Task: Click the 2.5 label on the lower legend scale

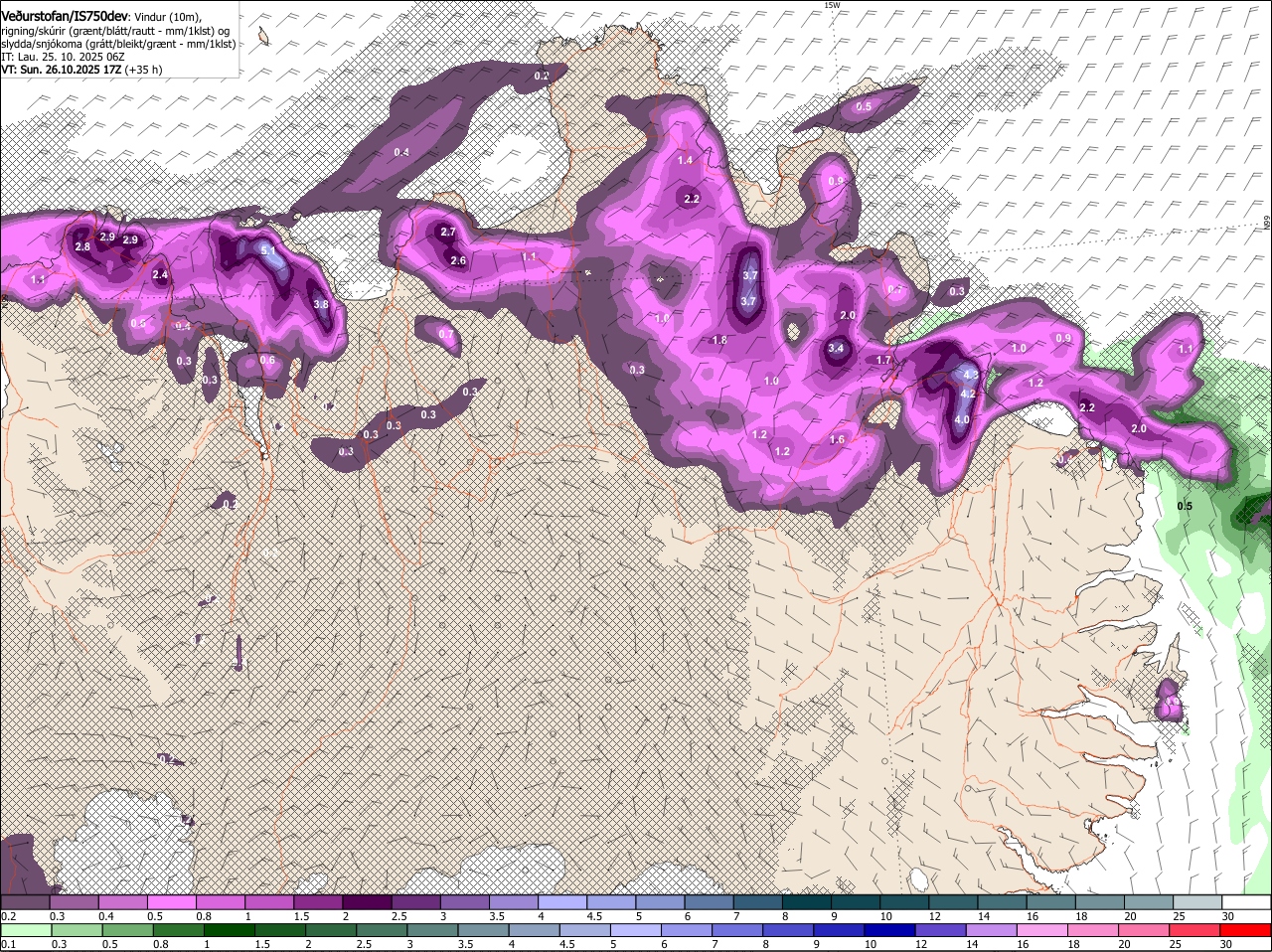Action: [365, 943]
